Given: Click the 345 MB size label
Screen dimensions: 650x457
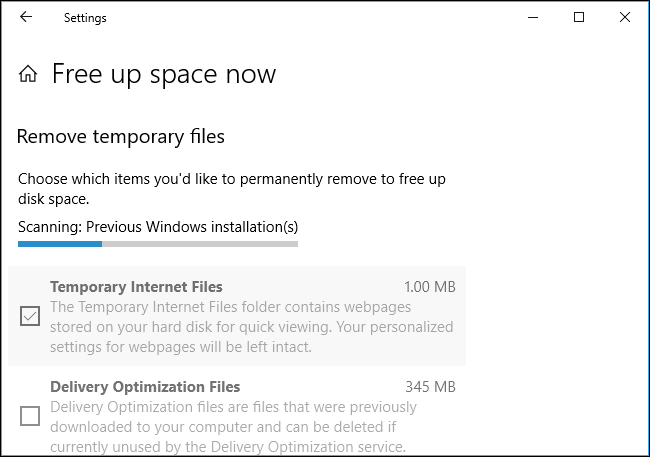Looking at the screenshot, I should pyautogui.click(x=431, y=387).
